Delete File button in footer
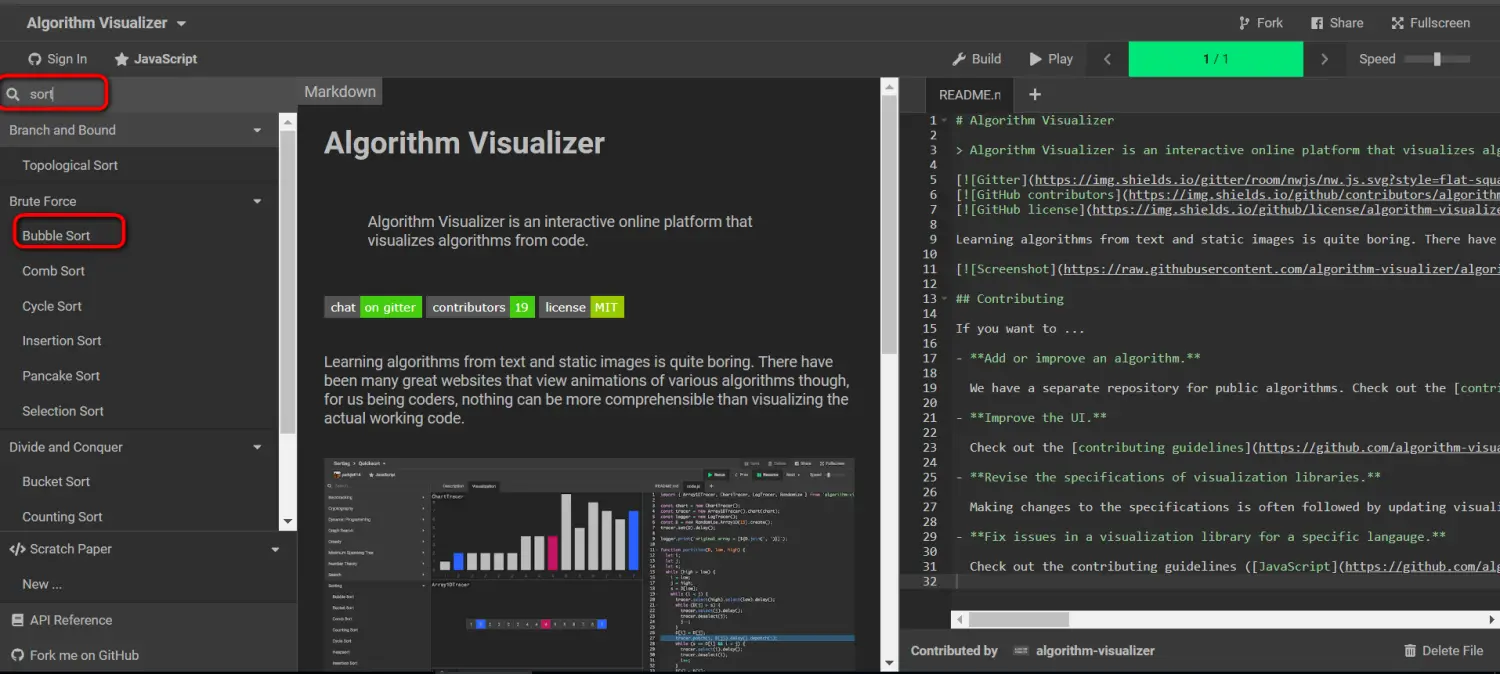 click(x=1444, y=651)
